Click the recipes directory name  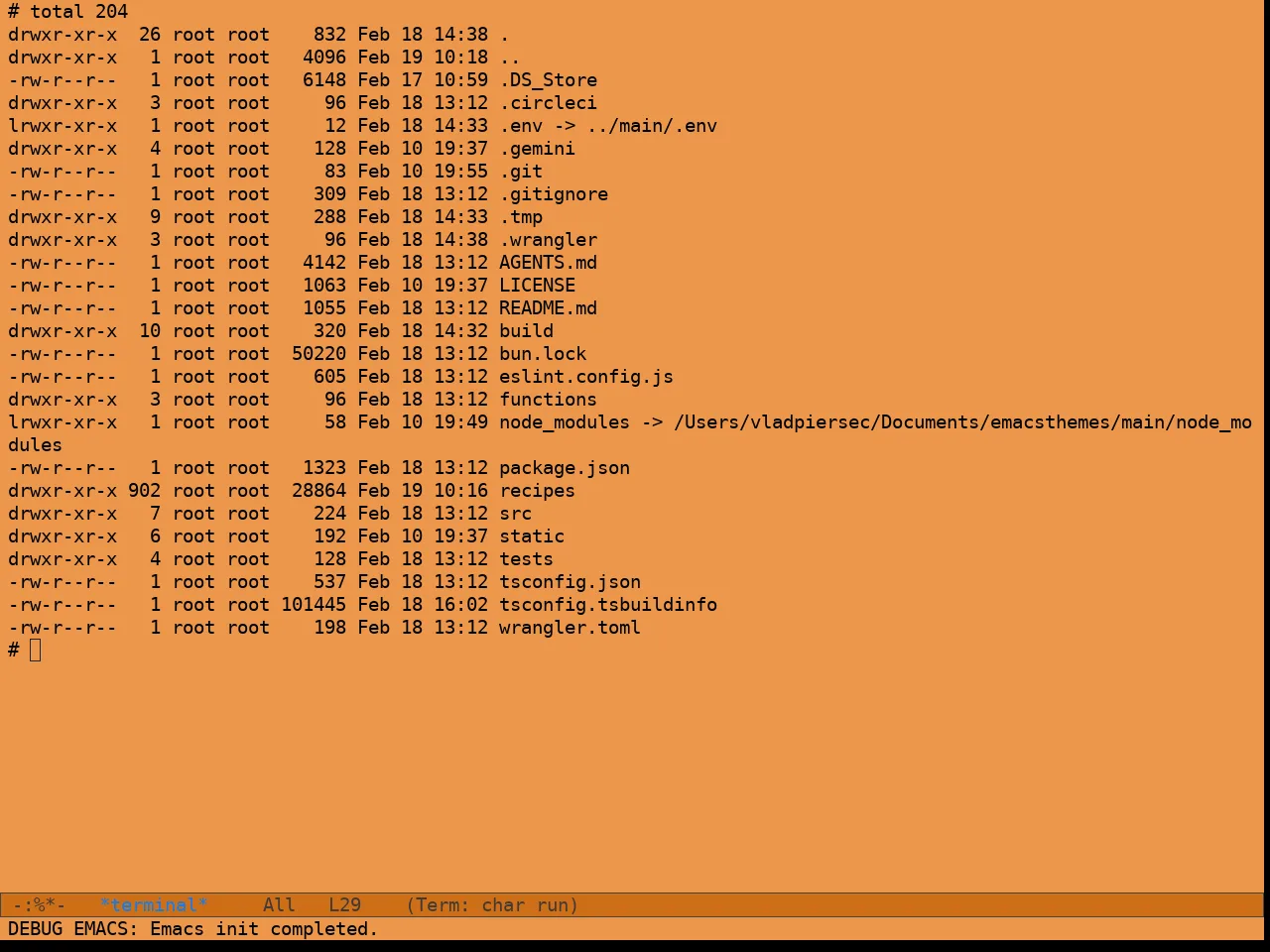pyautogui.click(x=538, y=491)
